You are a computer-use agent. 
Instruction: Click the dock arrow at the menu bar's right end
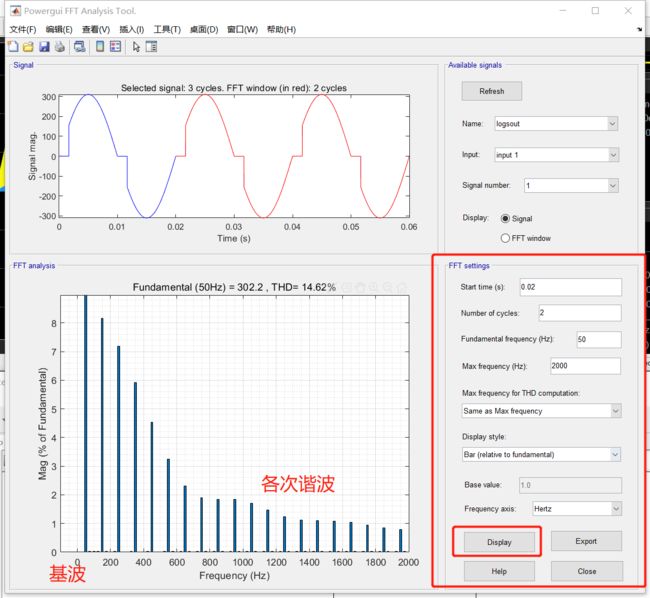[639, 29]
